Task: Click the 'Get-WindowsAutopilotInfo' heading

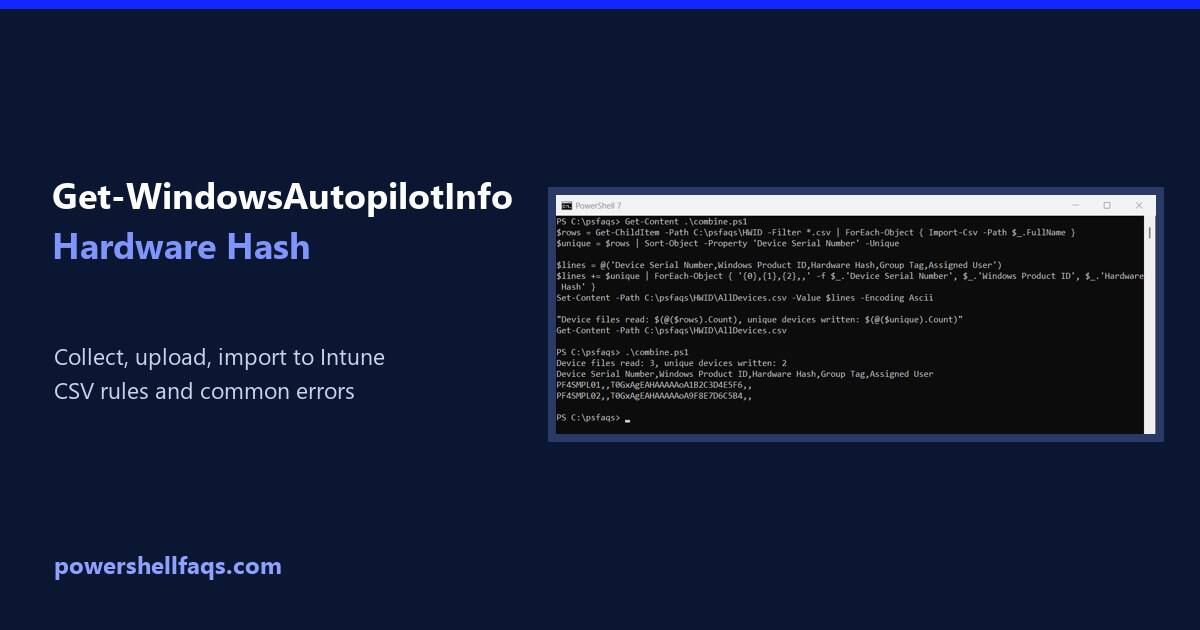Action: coord(282,198)
